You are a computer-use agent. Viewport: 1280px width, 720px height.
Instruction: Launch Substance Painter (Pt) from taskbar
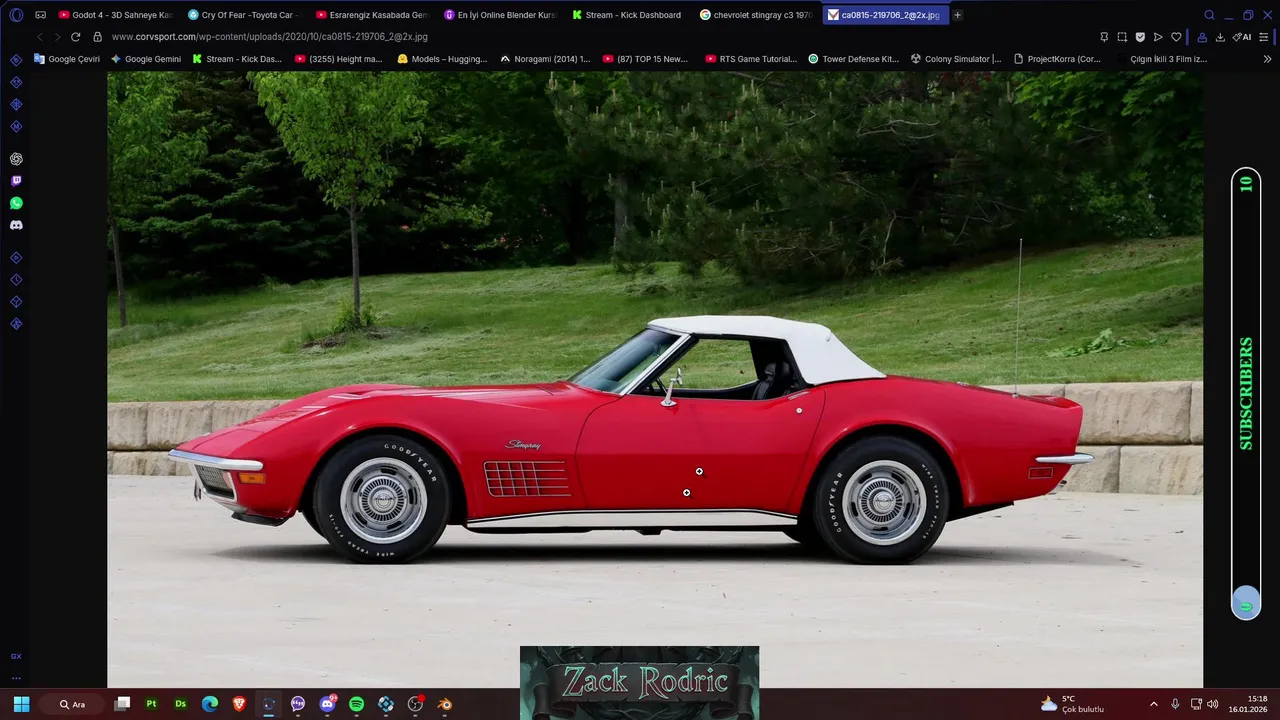pos(152,704)
